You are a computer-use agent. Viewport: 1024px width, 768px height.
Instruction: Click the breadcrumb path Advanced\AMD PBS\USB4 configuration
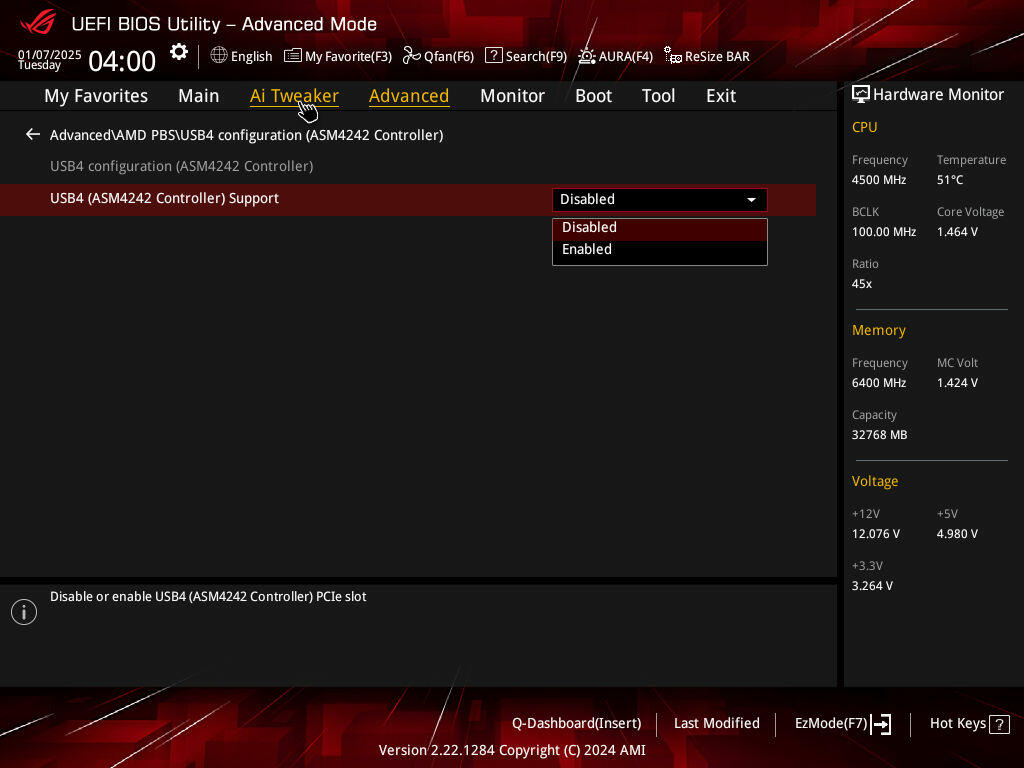coord(246,135)
